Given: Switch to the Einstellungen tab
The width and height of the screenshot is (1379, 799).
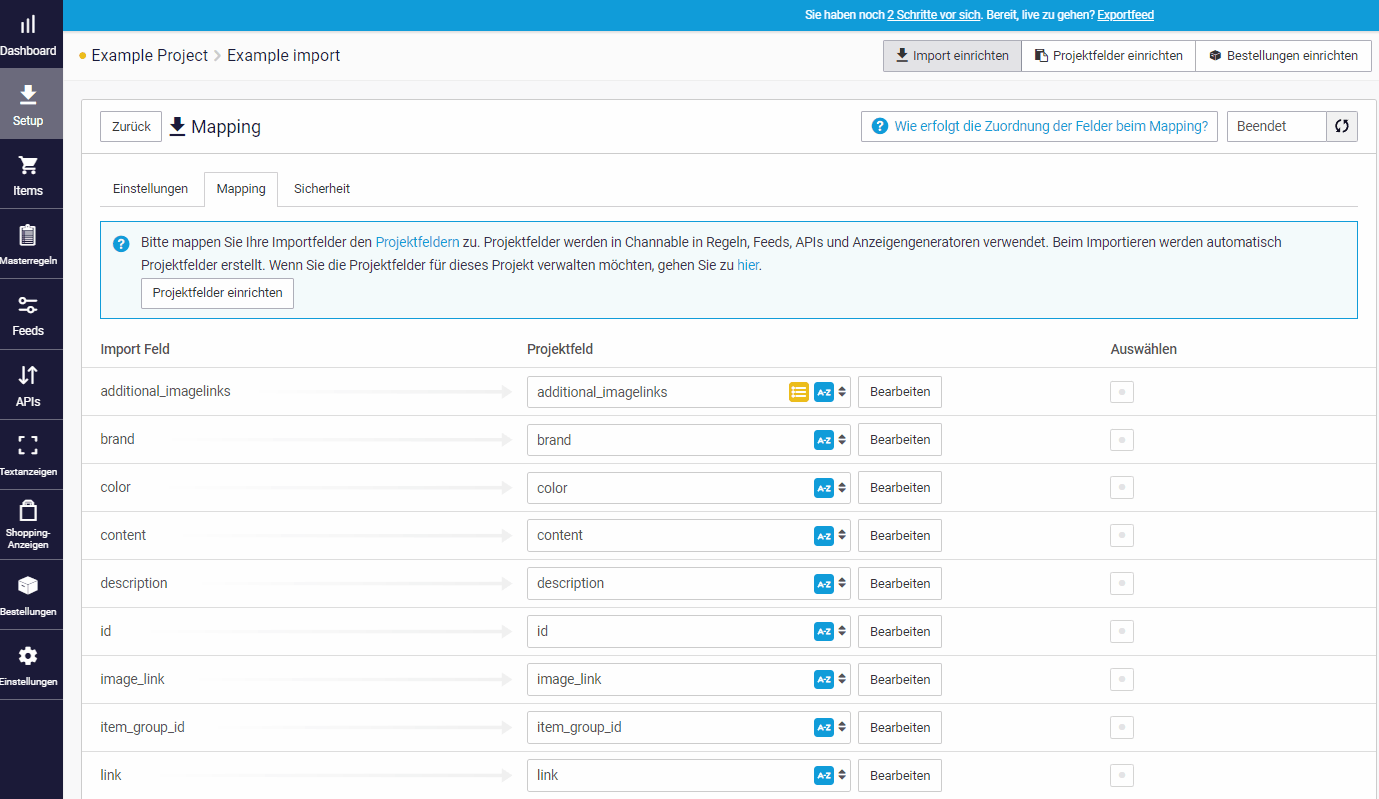Looking at the screenshot, I should pyautogui.click(x=151, y=188).
